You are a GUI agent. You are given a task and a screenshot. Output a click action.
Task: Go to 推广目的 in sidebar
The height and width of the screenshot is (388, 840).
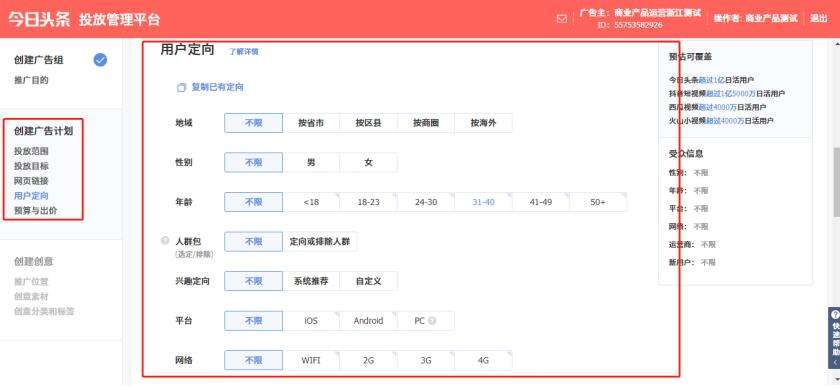[x=31, y=80]
